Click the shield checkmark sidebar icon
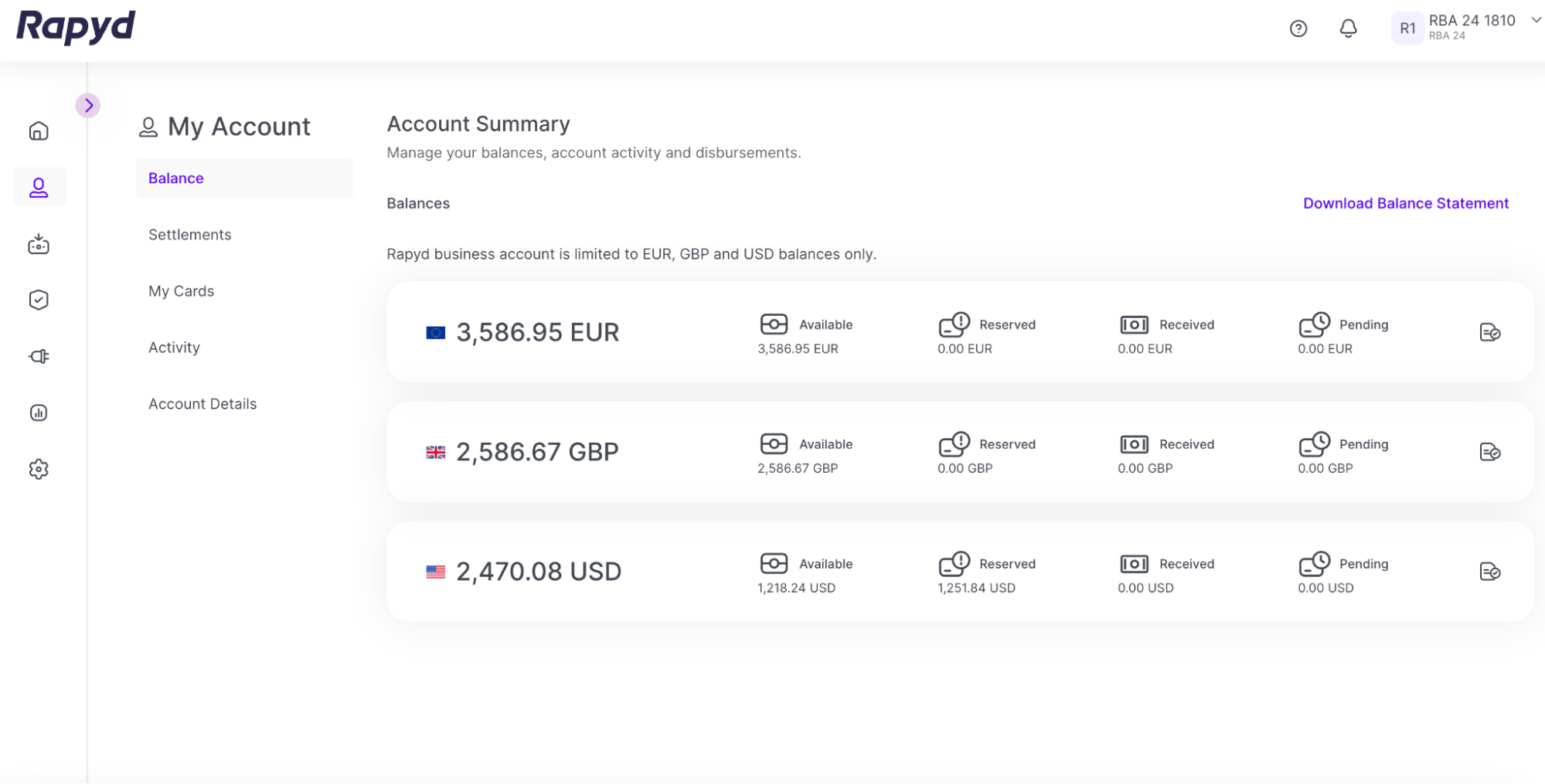 point(39,300)
